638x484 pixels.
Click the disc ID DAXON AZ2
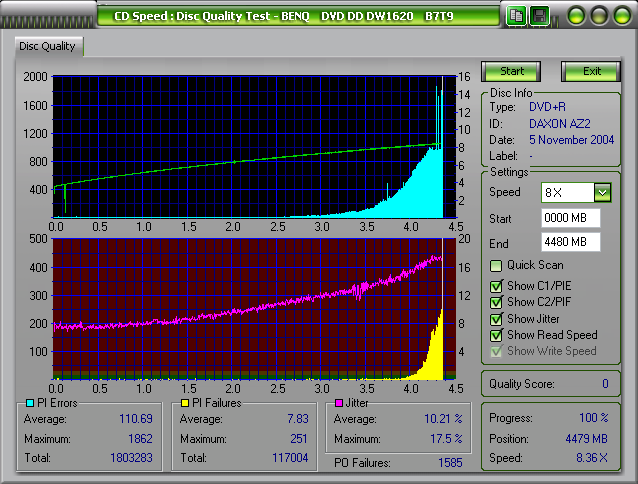point(560,124)
